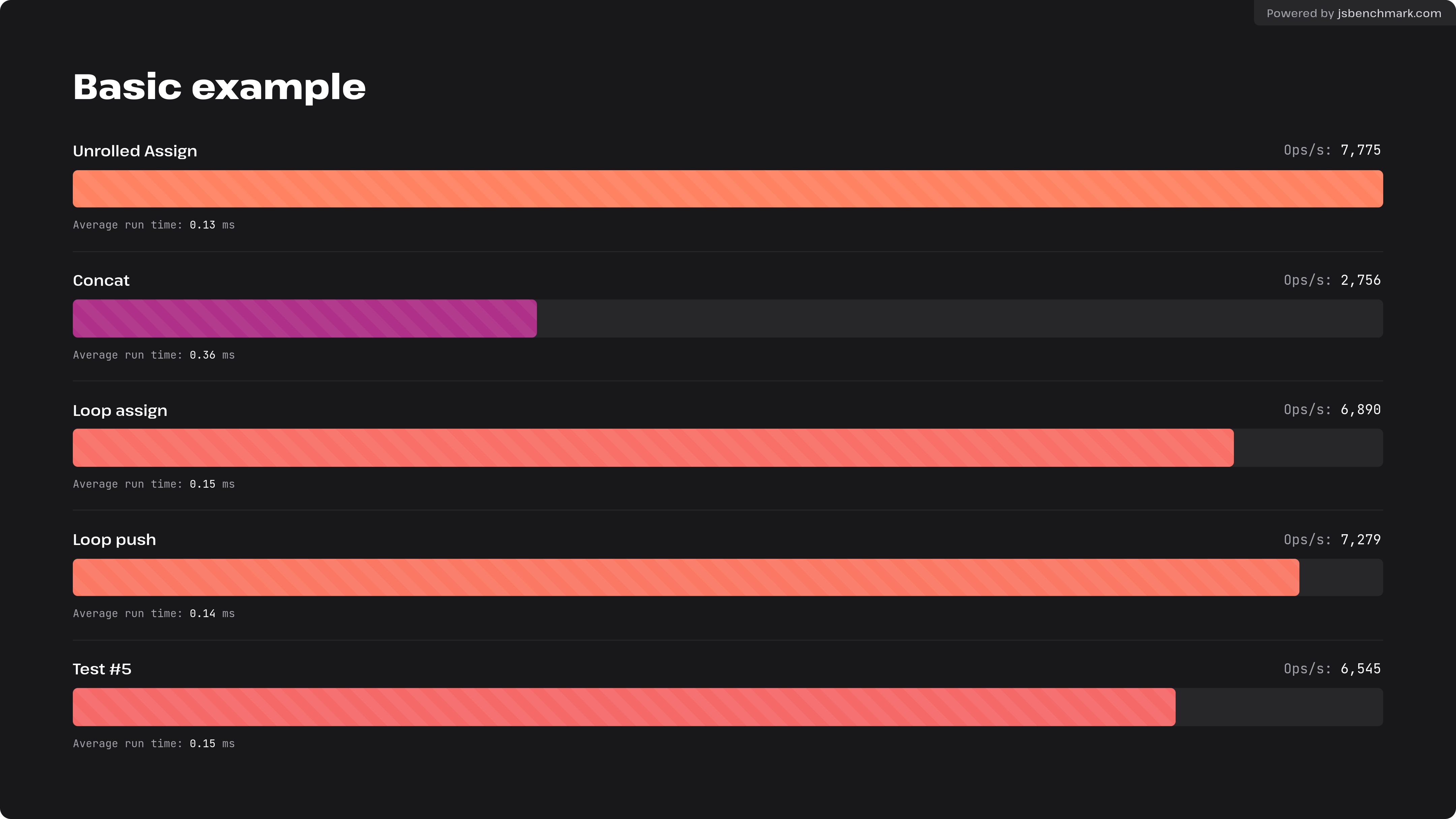Click the Loop push result bar

pos(686,577)
